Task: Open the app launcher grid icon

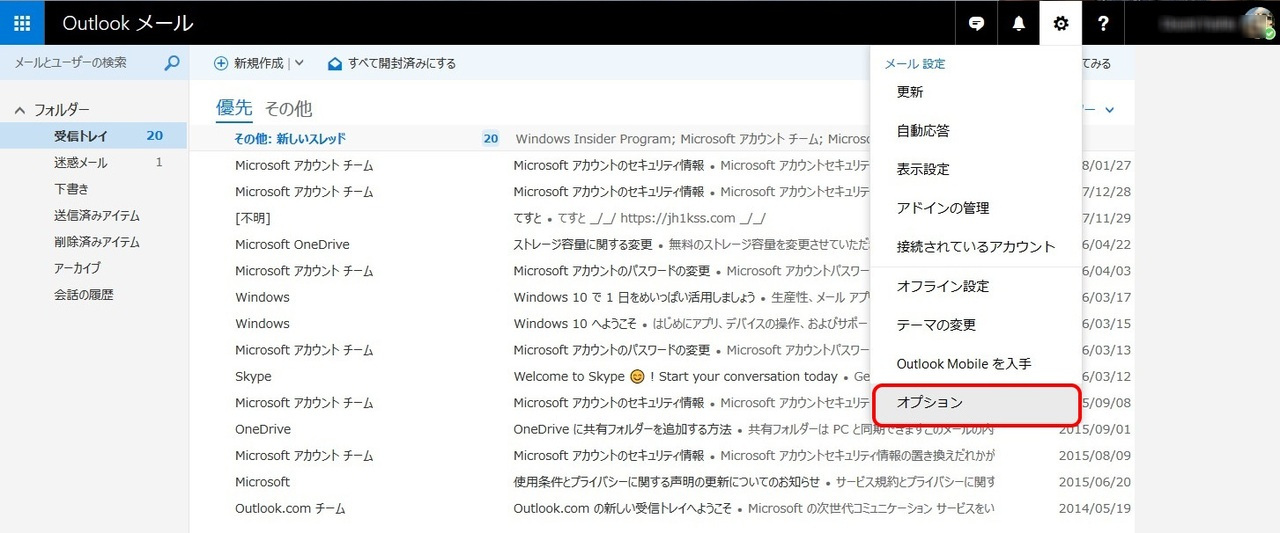Action: point(22,22)
